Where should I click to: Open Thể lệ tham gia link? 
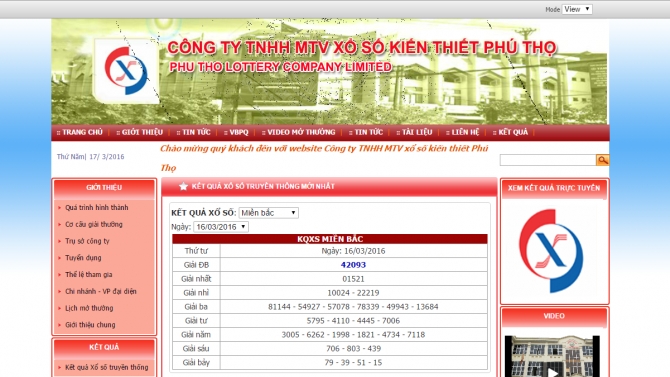(88, 274)
